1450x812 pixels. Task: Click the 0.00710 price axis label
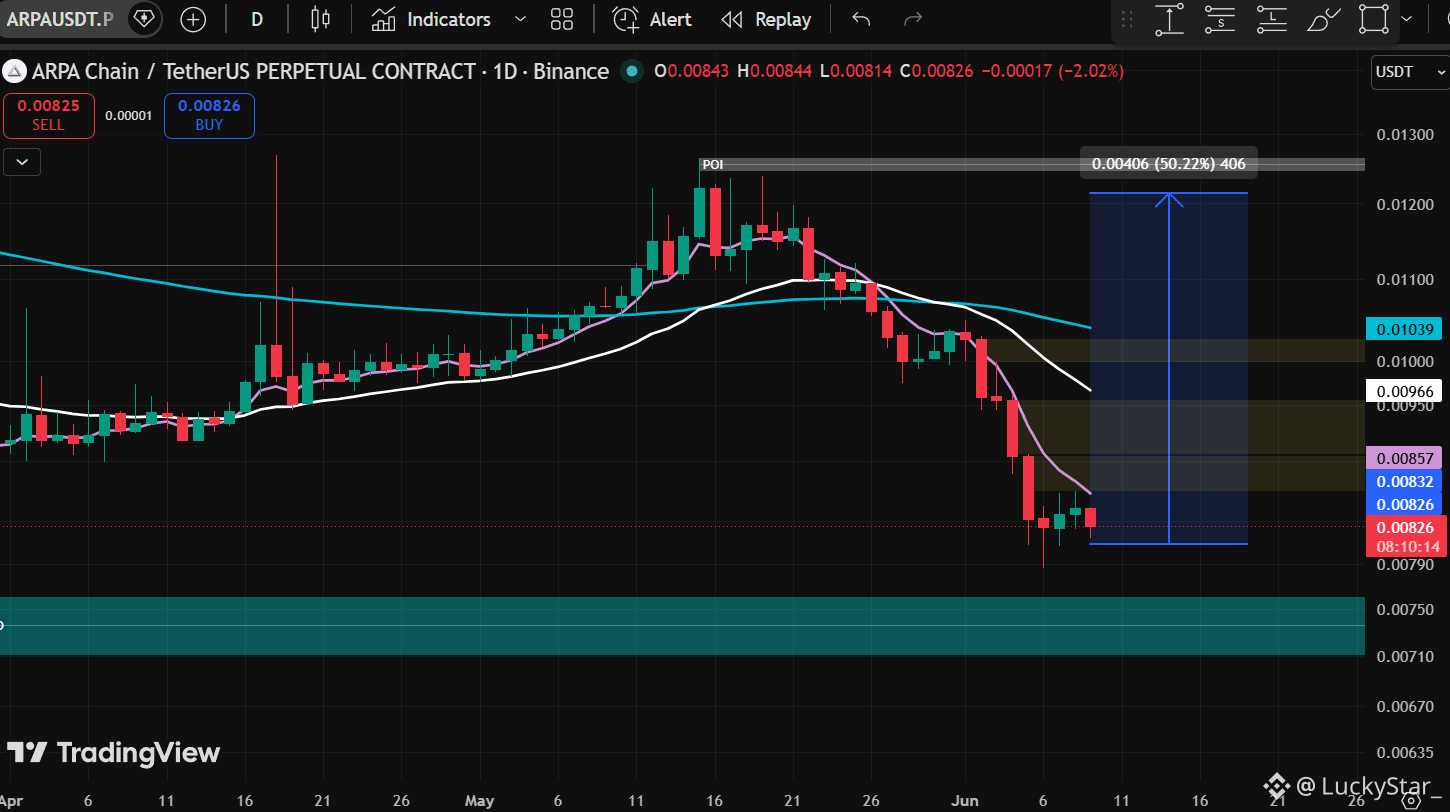pos(1403,656)
